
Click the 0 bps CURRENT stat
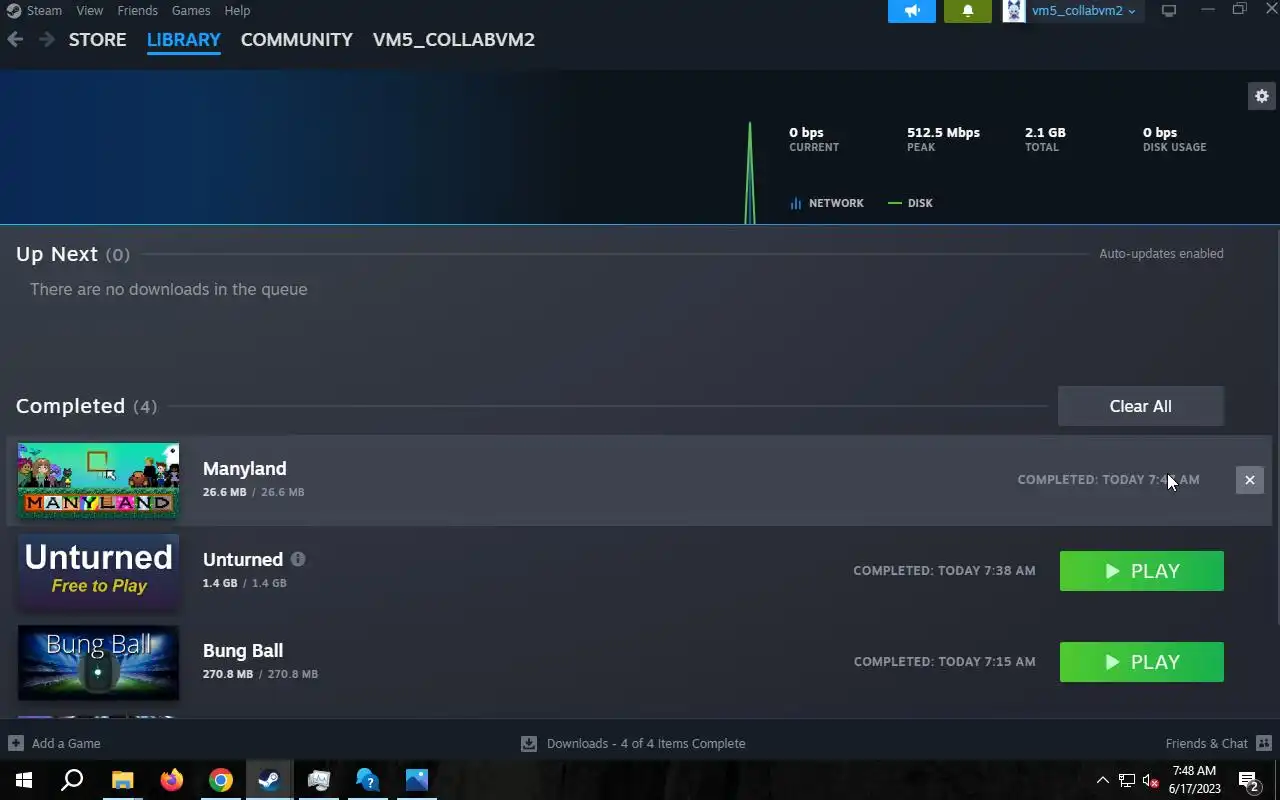tap(814, 139)
